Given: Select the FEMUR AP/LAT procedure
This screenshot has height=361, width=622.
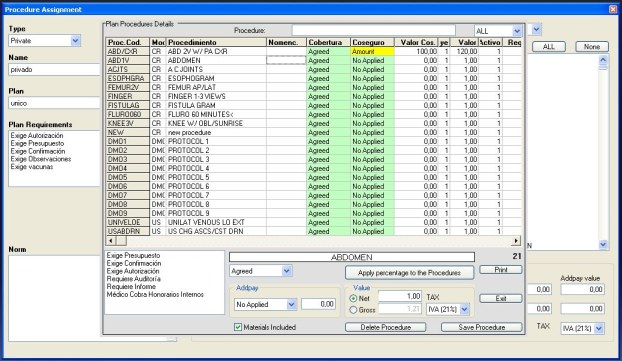Looking at the screenshot, I should tap(216, 87).
